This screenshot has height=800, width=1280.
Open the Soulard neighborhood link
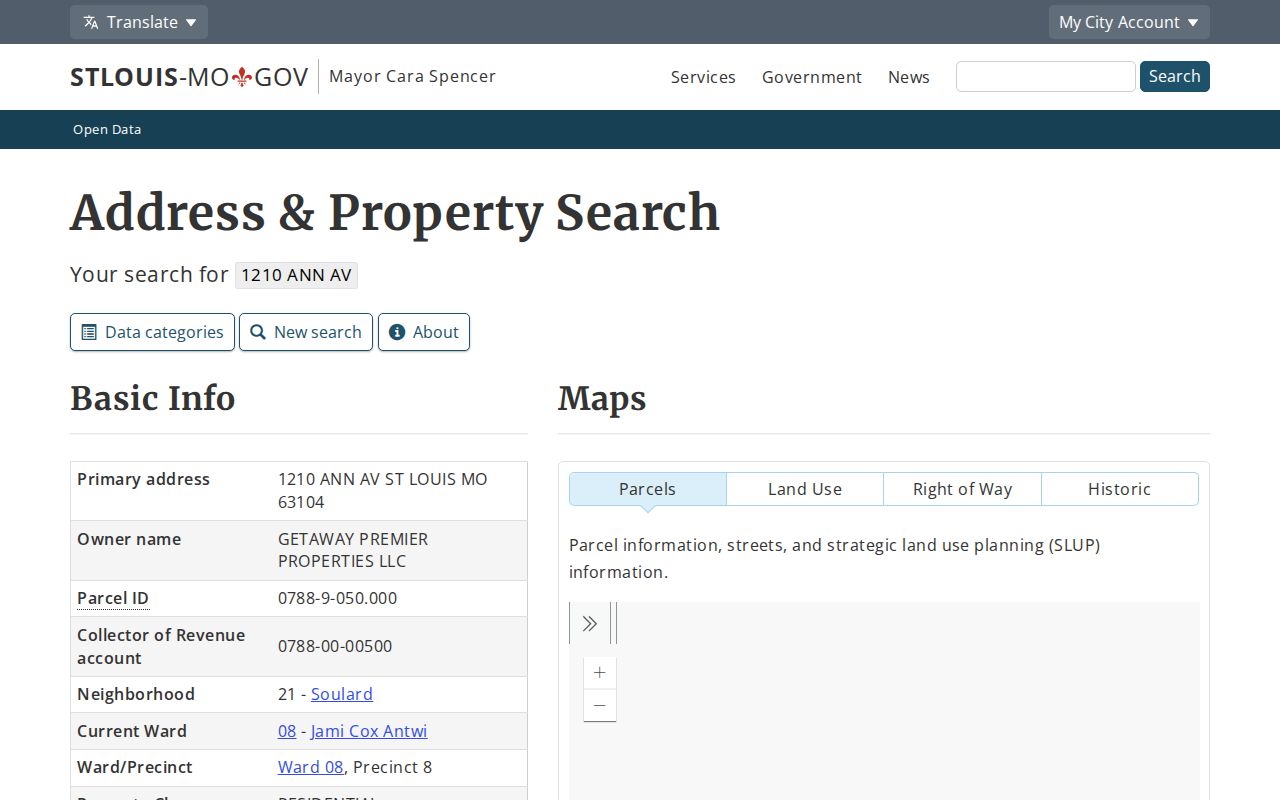tap(342, 694)
